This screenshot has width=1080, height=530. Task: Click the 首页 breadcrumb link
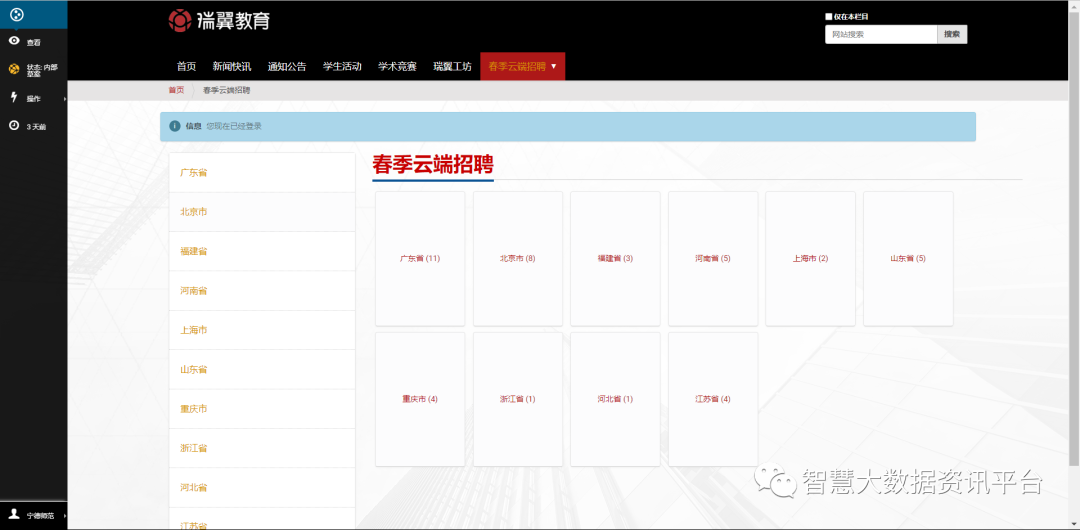(176, 90)
